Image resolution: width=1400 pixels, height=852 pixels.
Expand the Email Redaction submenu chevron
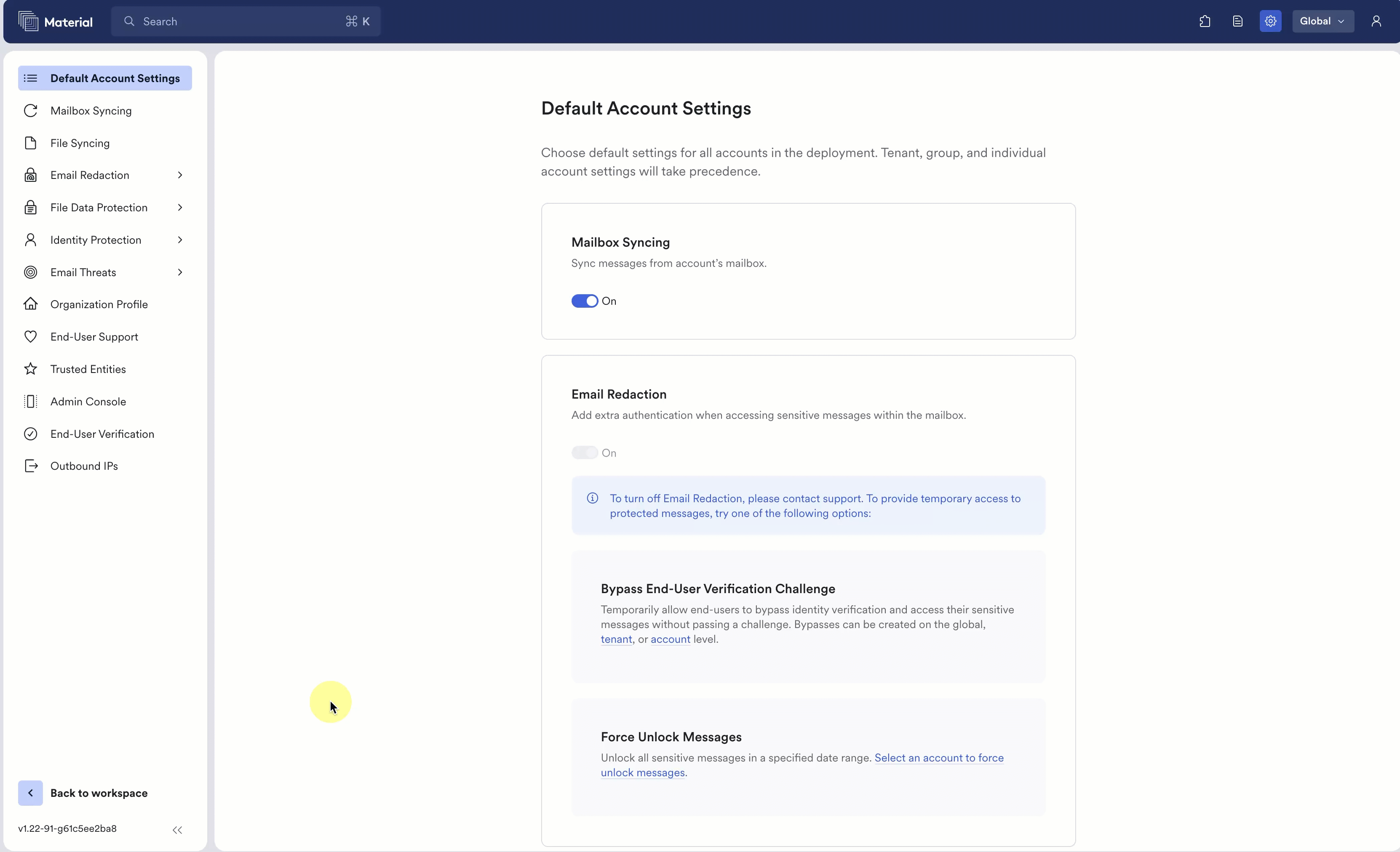coord(180,175)
